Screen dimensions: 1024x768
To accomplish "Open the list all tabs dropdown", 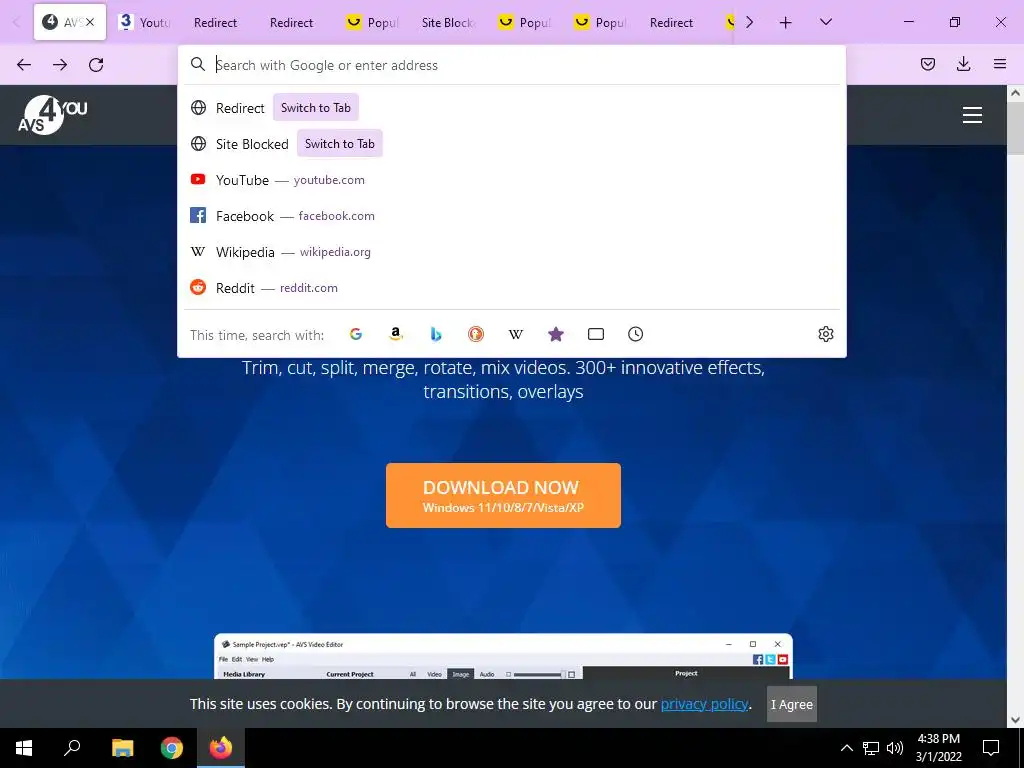I will click(x=825, y=22).
